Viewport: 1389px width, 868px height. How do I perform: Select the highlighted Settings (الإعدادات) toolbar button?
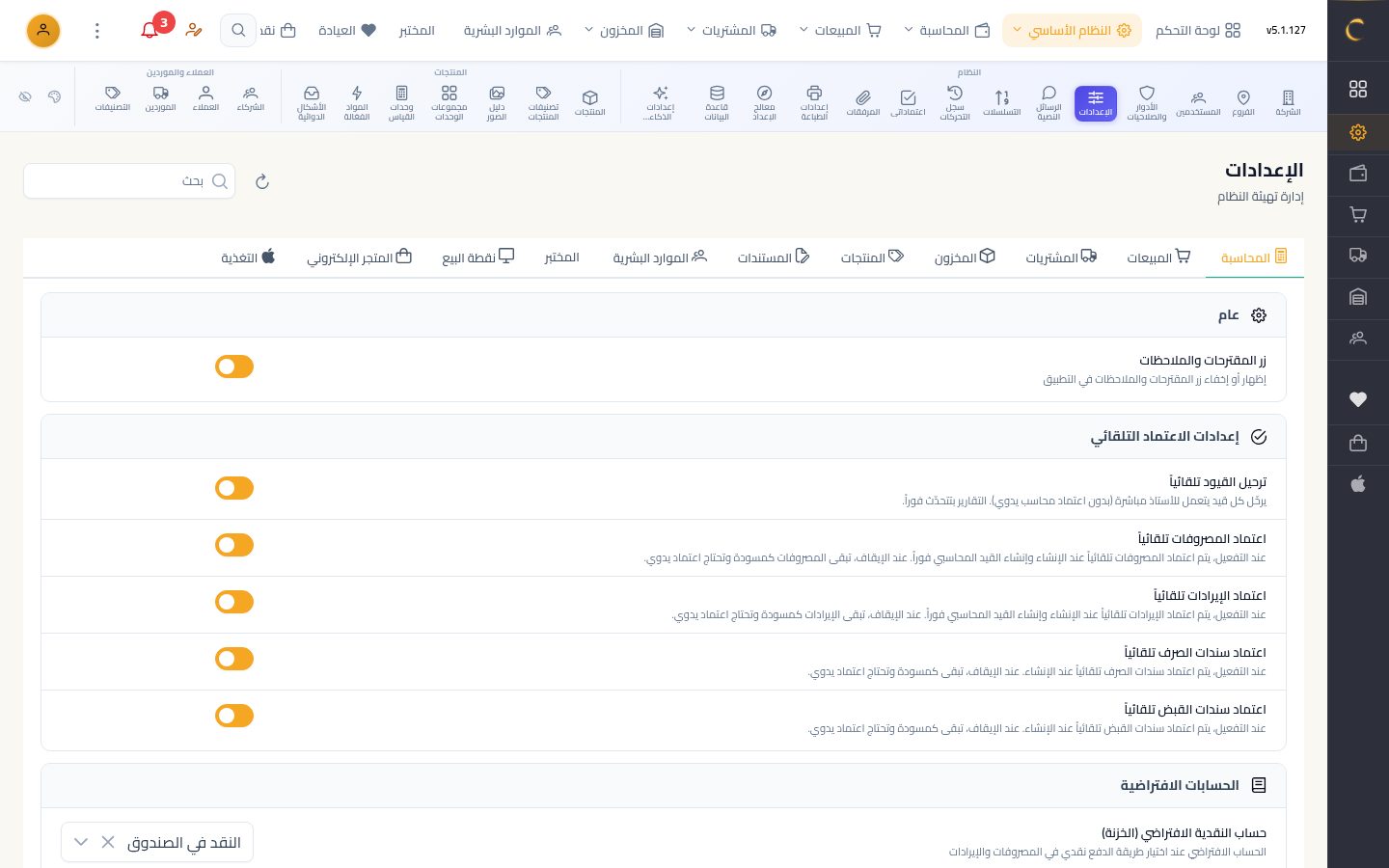tap(1096, 103)
